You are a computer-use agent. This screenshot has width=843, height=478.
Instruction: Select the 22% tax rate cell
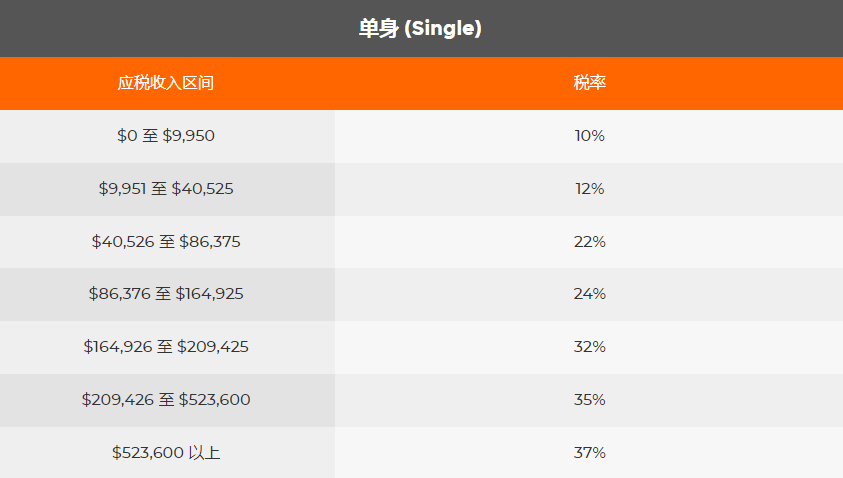pos(589,242)
